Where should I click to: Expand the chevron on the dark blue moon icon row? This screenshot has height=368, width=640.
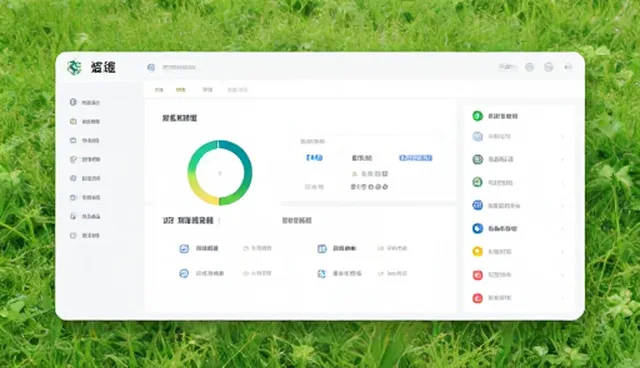pos(562,228)
